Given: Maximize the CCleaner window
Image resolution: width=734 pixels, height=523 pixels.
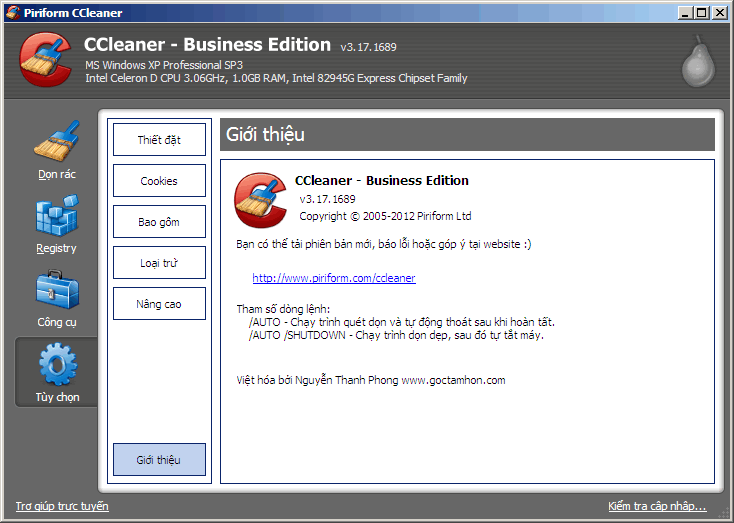Looking at the screenshot, I should [702, 13].
